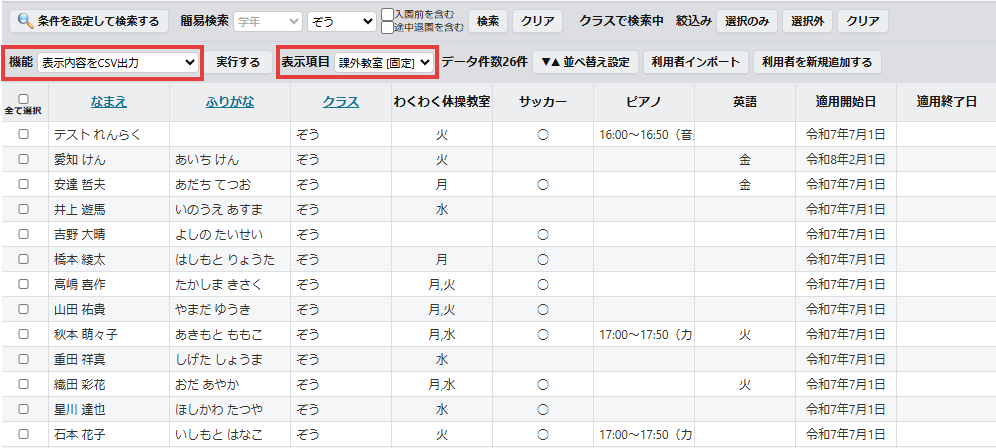The height and width of the screenshot is (448, 996).
Task: Enable the 途中退園を含む checkbox
Action: pos(388,28)
